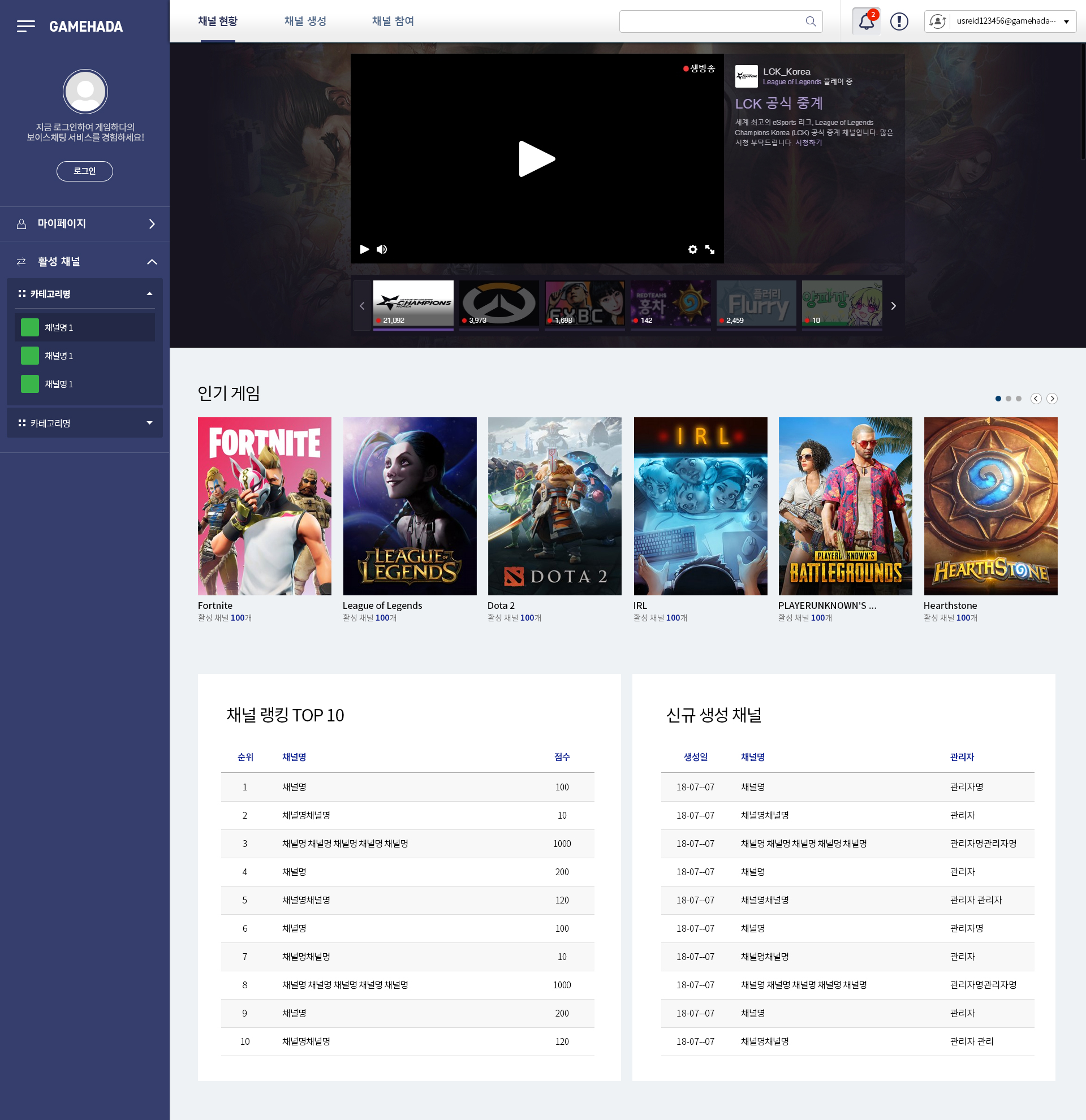Open the hamburger menu beside GAMEHADA
The image size is (1086, 1120).
coord(25,26)
